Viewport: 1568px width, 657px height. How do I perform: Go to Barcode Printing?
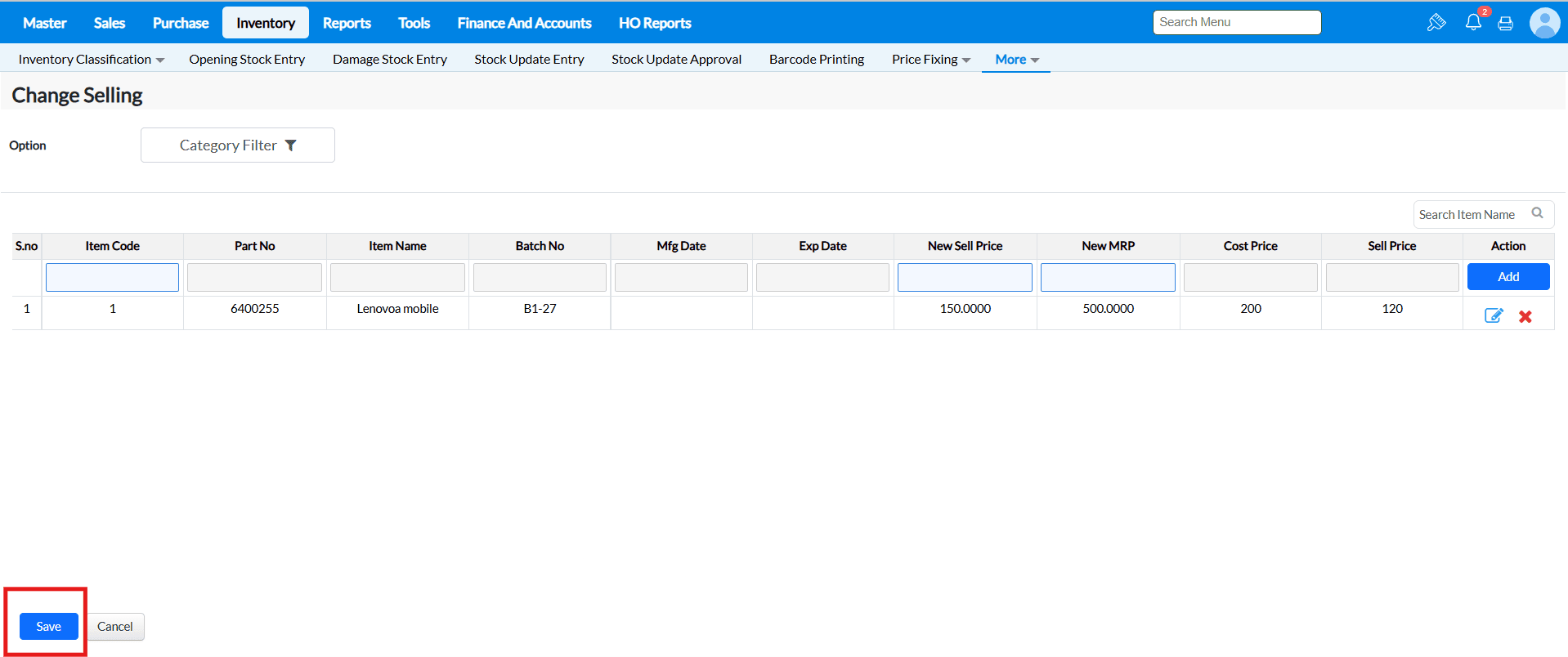tap(817, 60)
